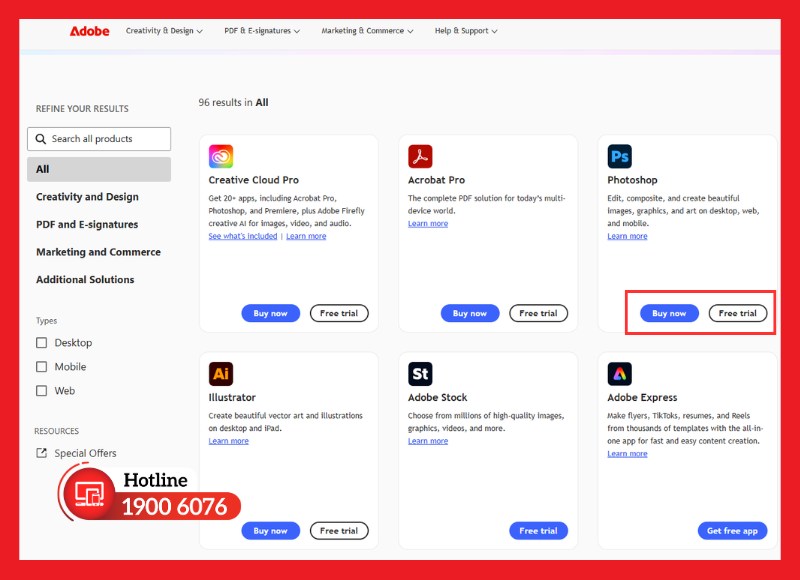800x580 pixels.
Task: Click the Adobe logo
Action: pyautogui.click(x=89, y=31)
